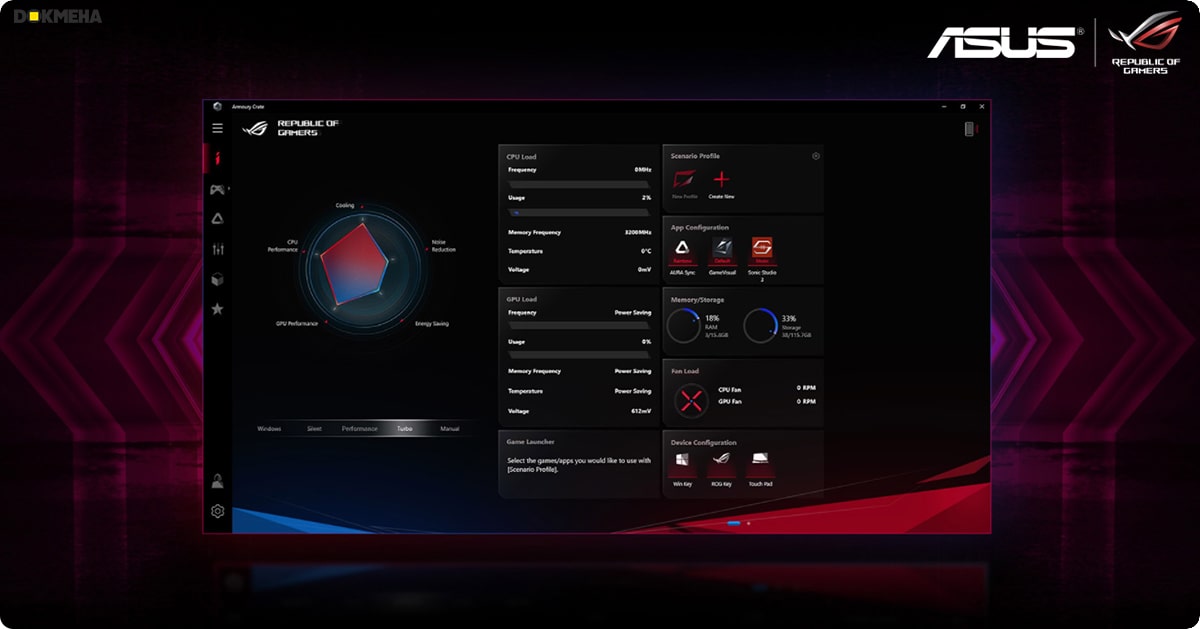
Task: Click the Republic of Gamers logo
Action: tap(291, 128)
